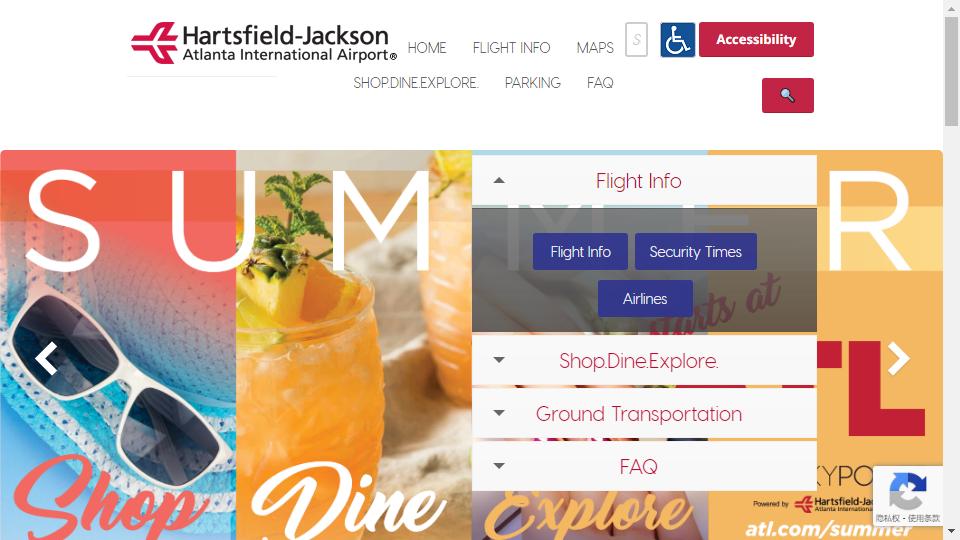Expand the FAQ accordion section
Image resolution: width=960 pixels, height=540 pixels.
644,467
